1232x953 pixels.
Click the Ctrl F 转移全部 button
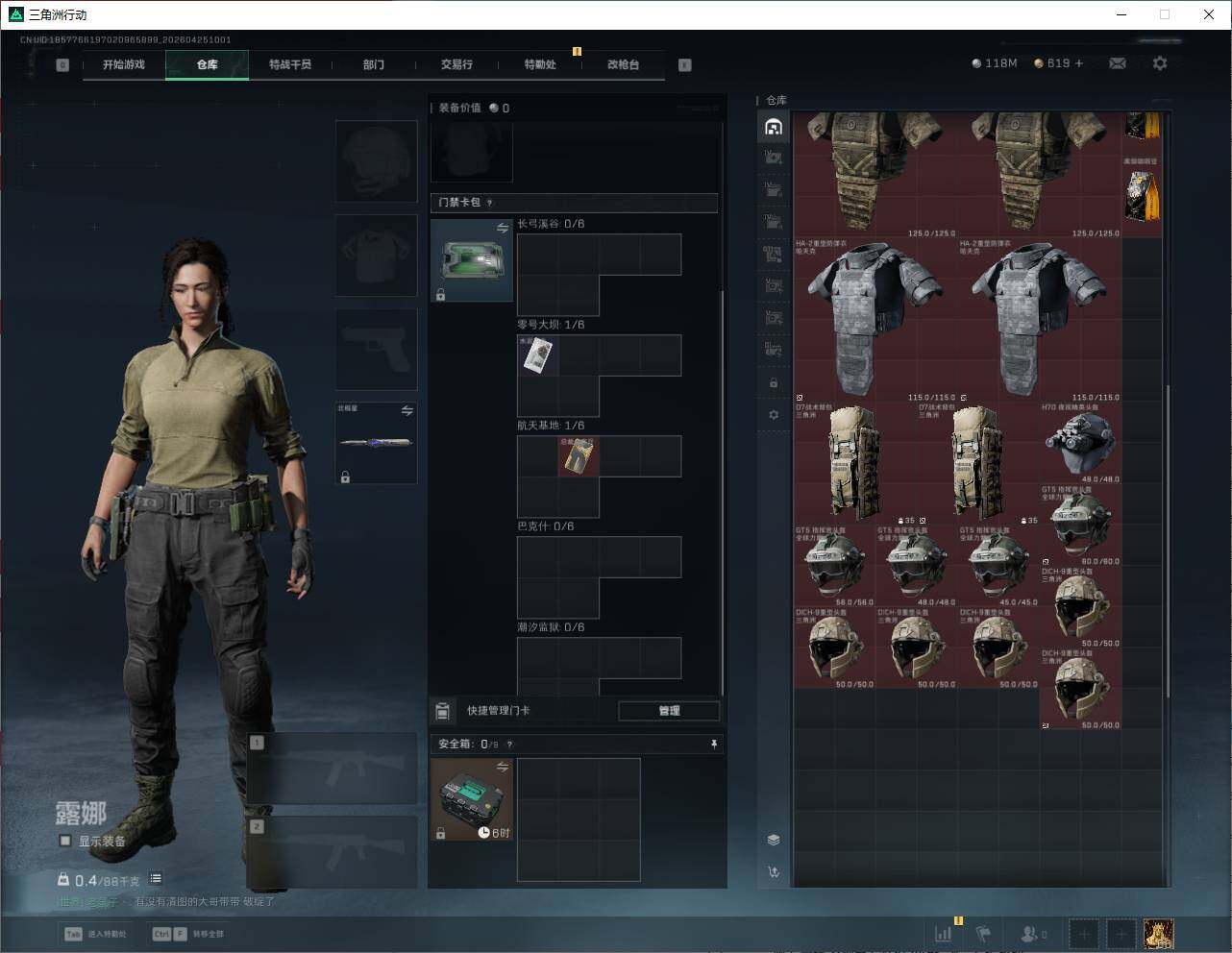coord(188,934)
